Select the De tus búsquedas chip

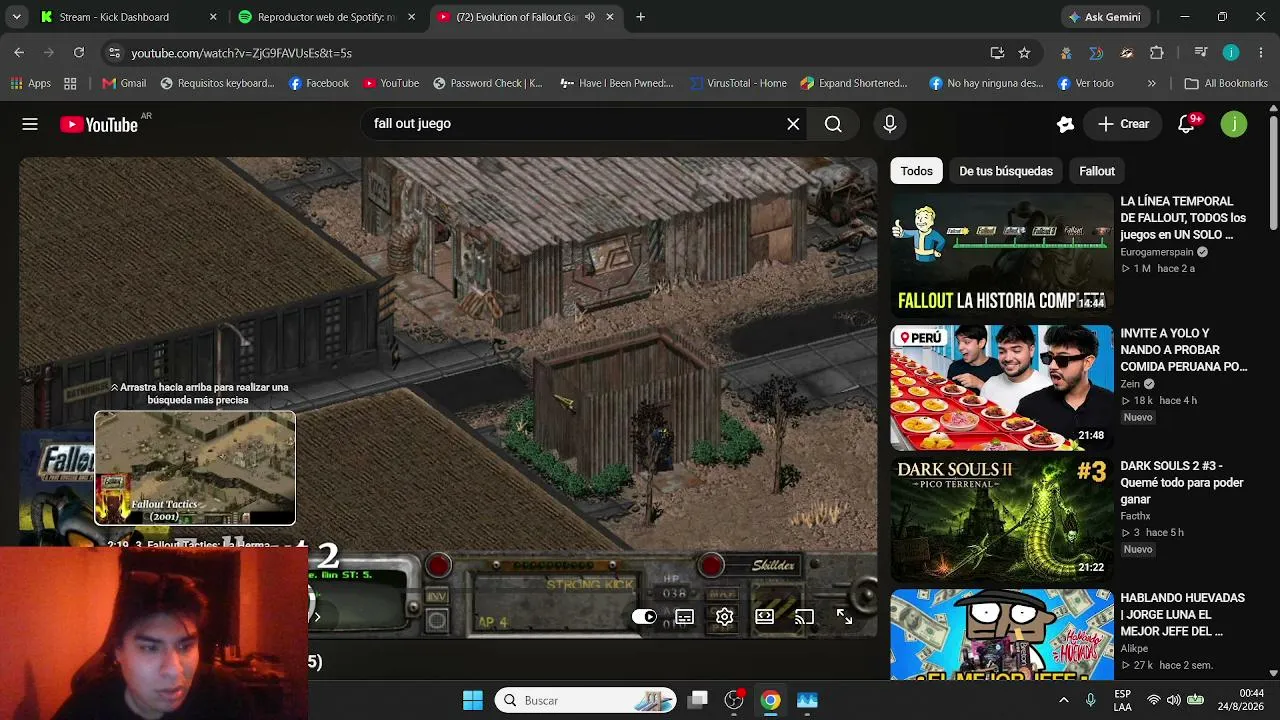pos(1006,171)
